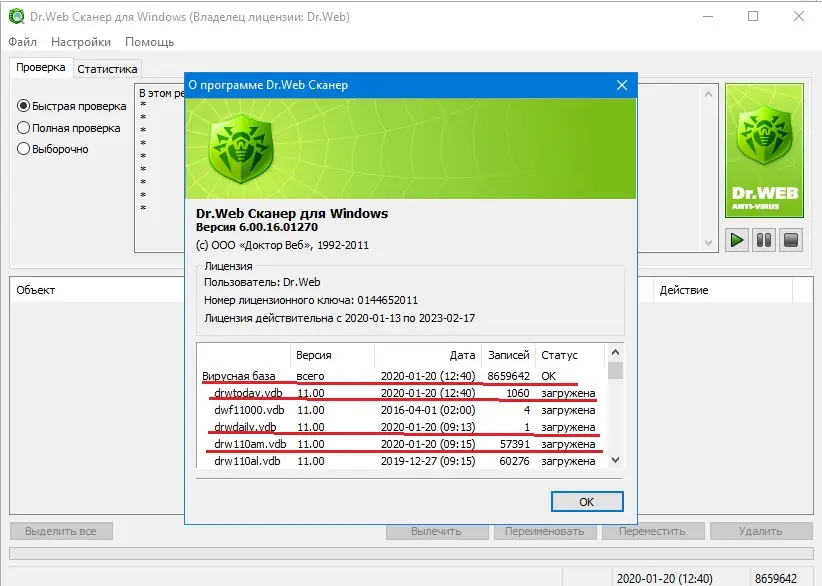Click the Выделить все button
Viewport: 822px width, 586px height.
click(x=61, y=531)
